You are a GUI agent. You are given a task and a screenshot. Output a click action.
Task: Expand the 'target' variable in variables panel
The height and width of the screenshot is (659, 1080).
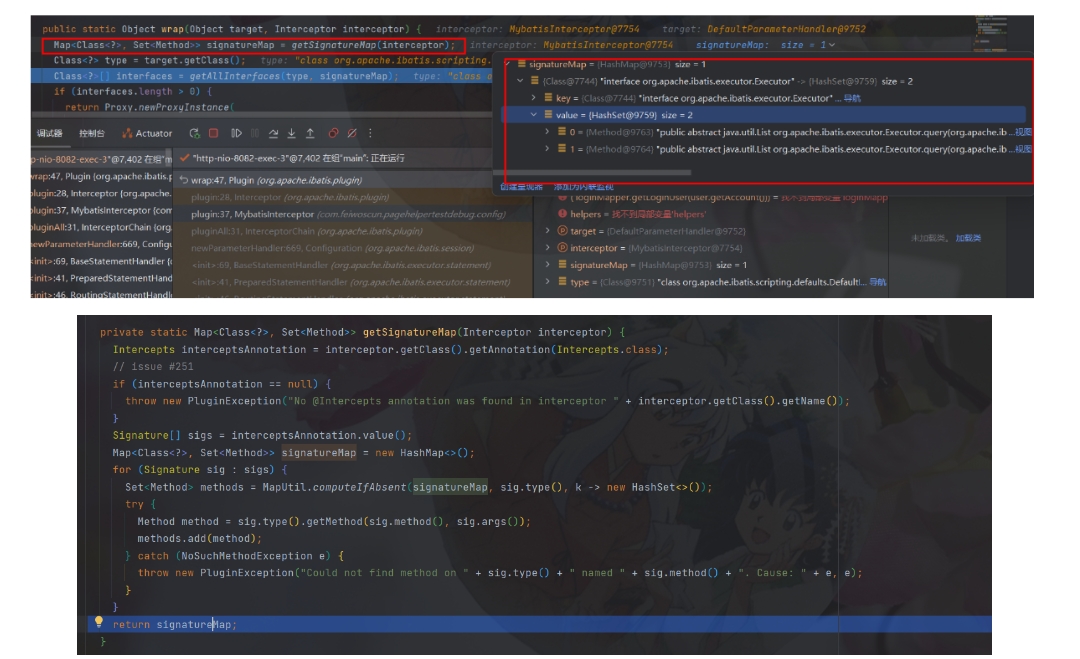click(548, 231)
